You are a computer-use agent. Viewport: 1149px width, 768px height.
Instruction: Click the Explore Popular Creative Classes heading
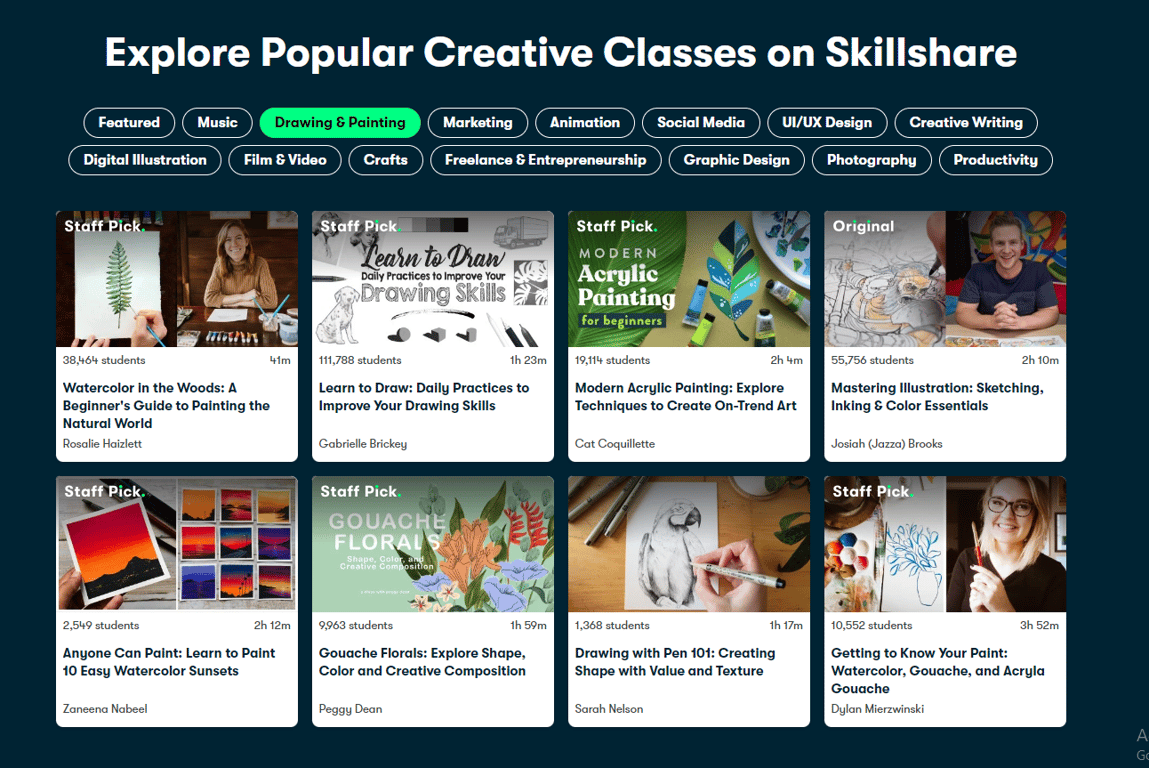pos(561,53)
